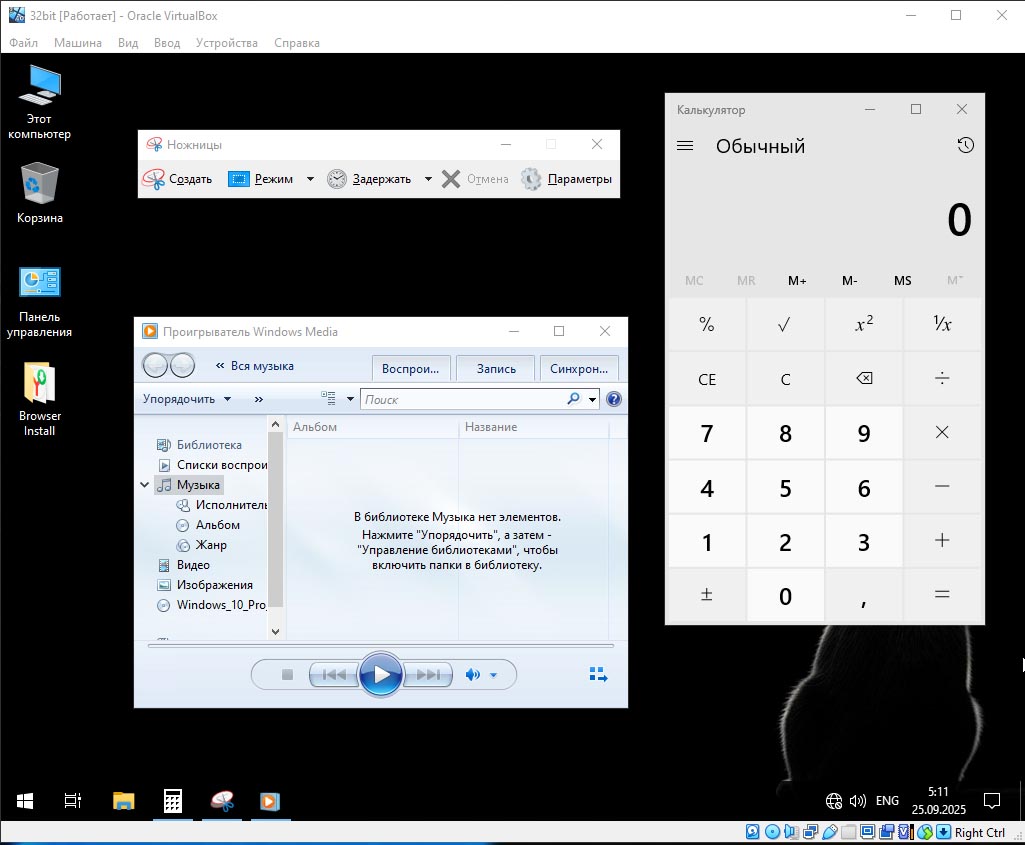Click the reciprocal 1/x key in Calculator
Viewport: 1025px width, 845px height.
tap(942, 324)
